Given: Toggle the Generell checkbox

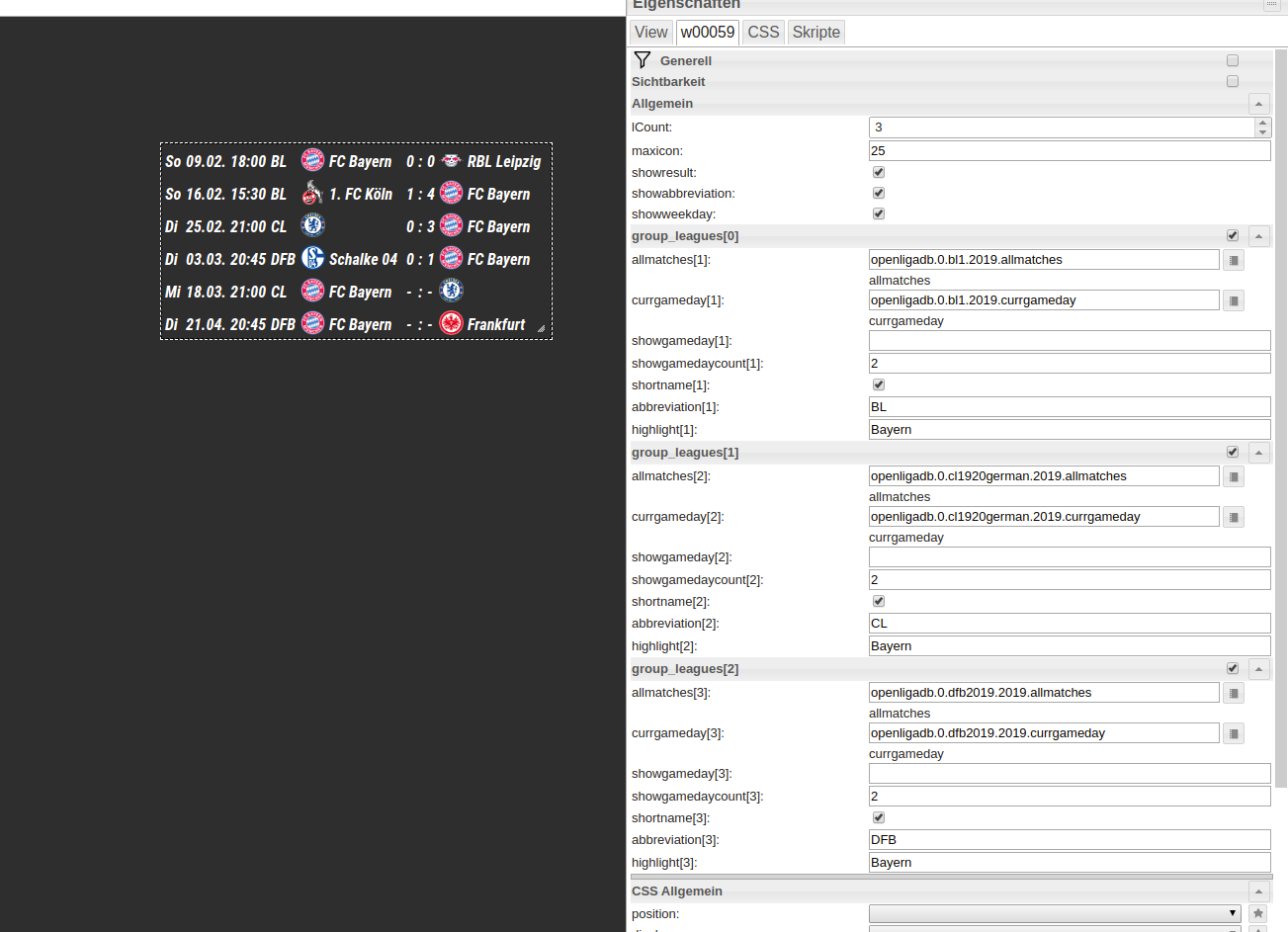Looking at the screenshot, I should pos(1233,60).
